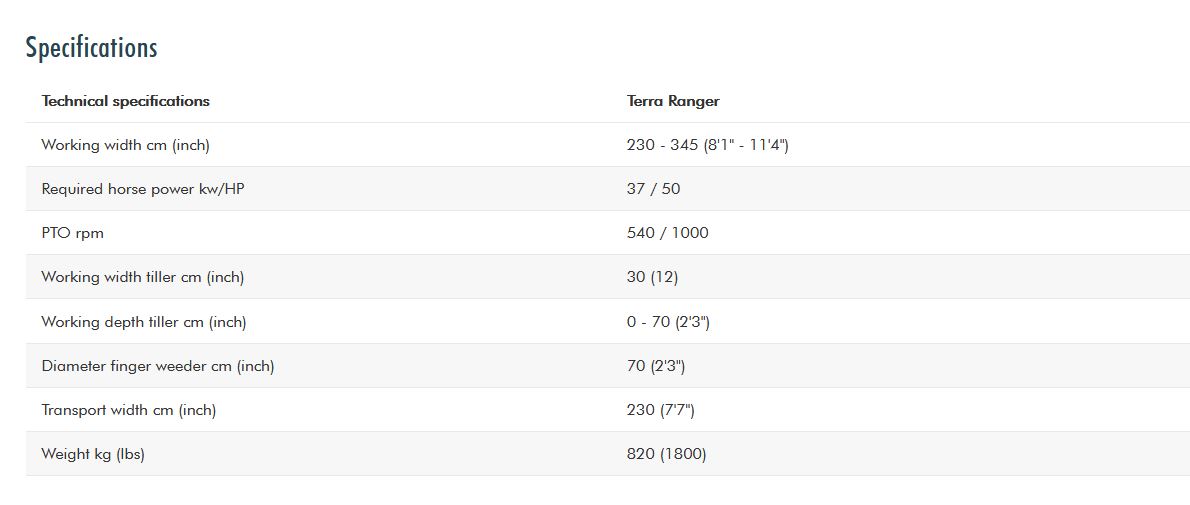Select the 540 / 1000 rpm value
This screenshot has height=505, width=1190.
pos(667,233)
